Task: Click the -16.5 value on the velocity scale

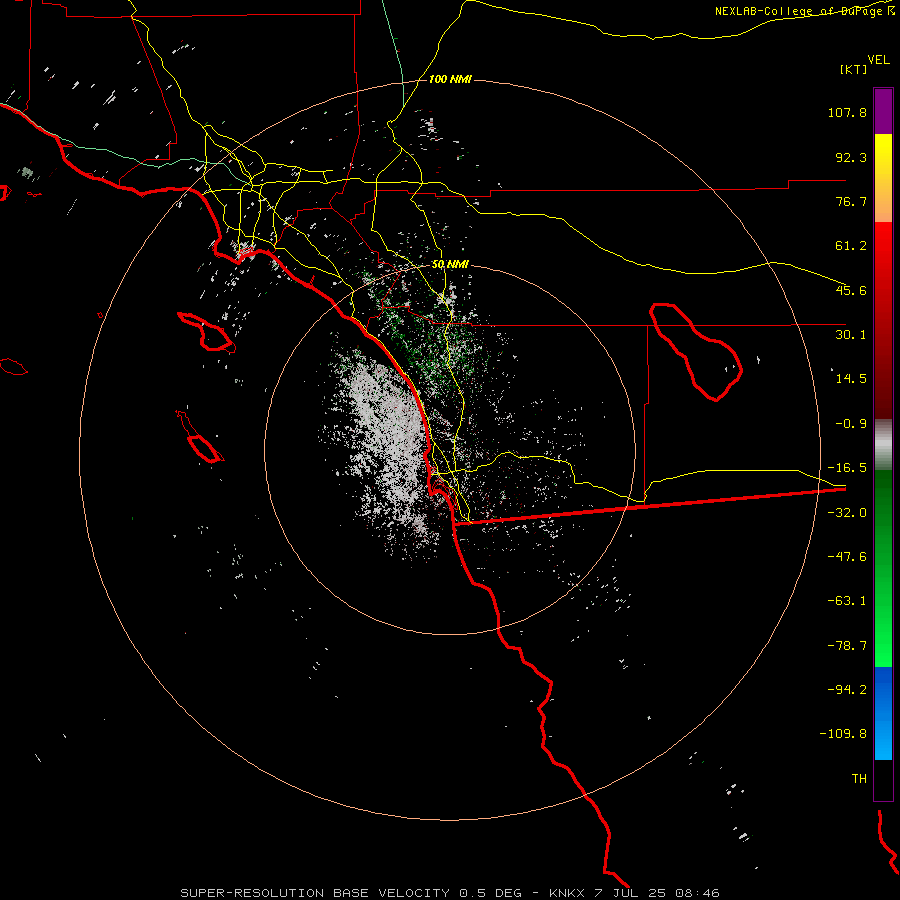Action: point(847,468)
